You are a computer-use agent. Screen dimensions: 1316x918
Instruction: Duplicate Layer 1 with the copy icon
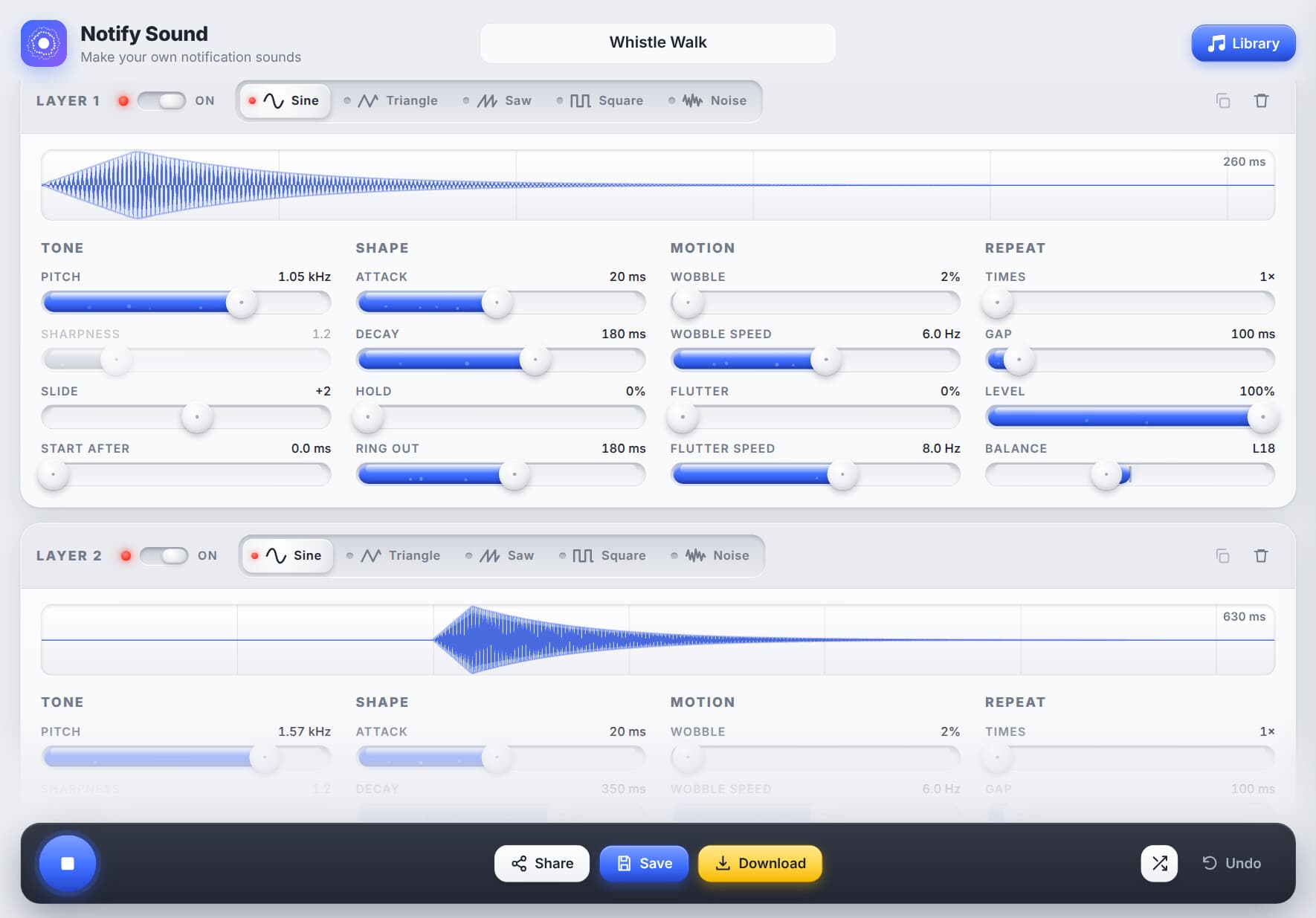pyautogui.click(x=1223, y=100)
